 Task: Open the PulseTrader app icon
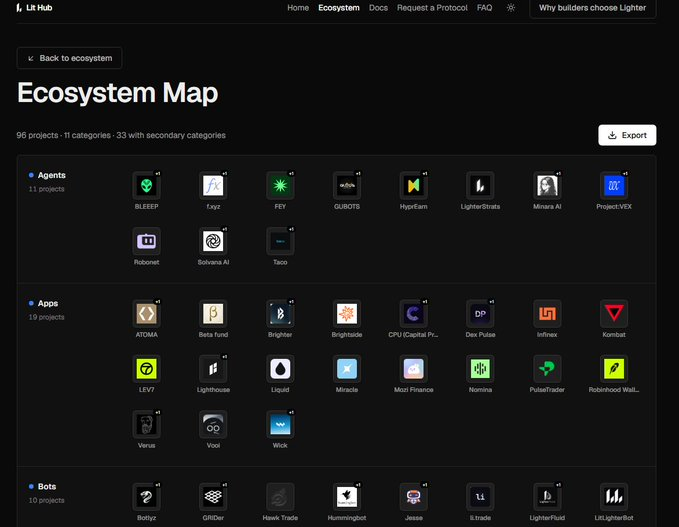547,369
